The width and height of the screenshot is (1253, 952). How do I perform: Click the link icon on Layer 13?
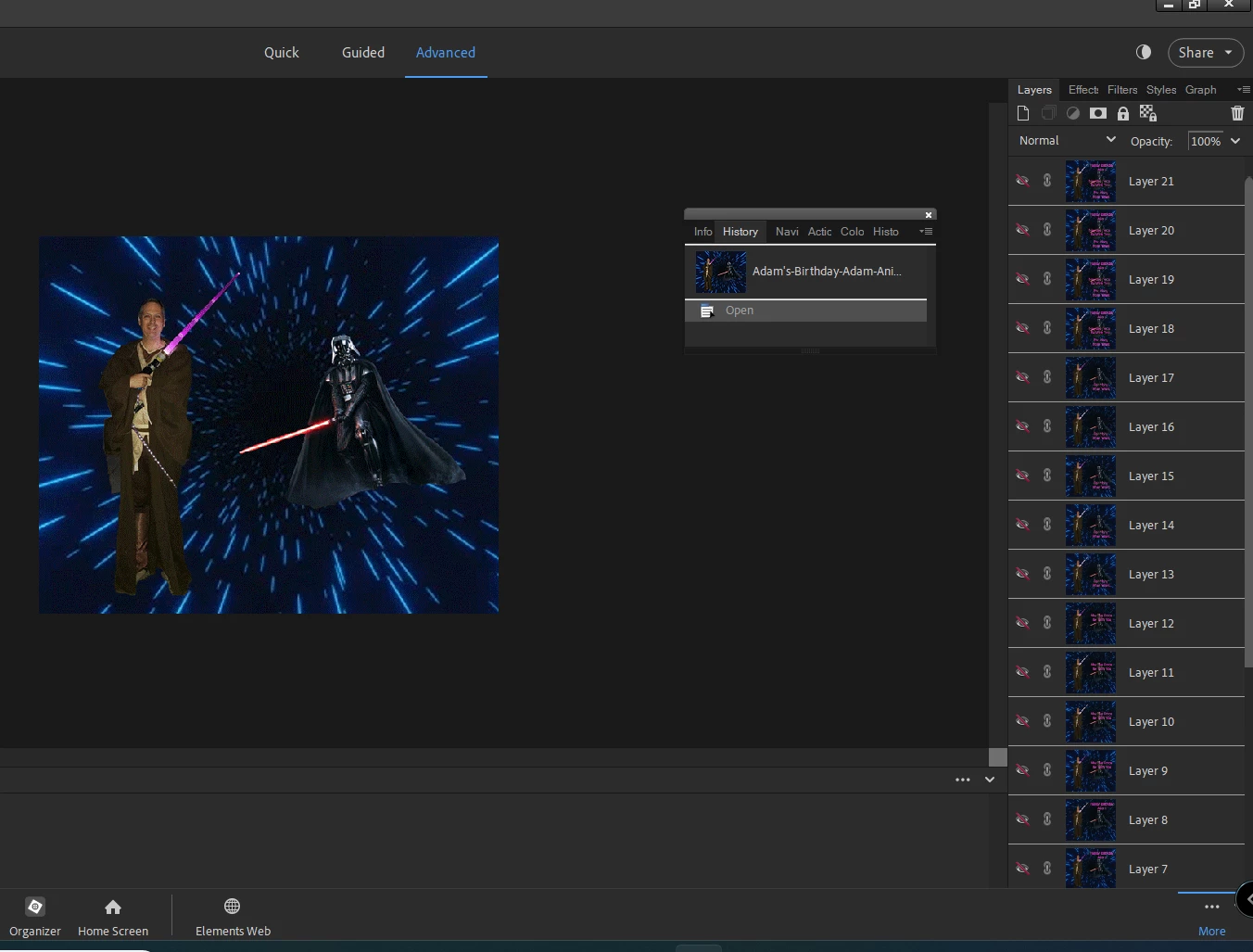[1047, 574]
